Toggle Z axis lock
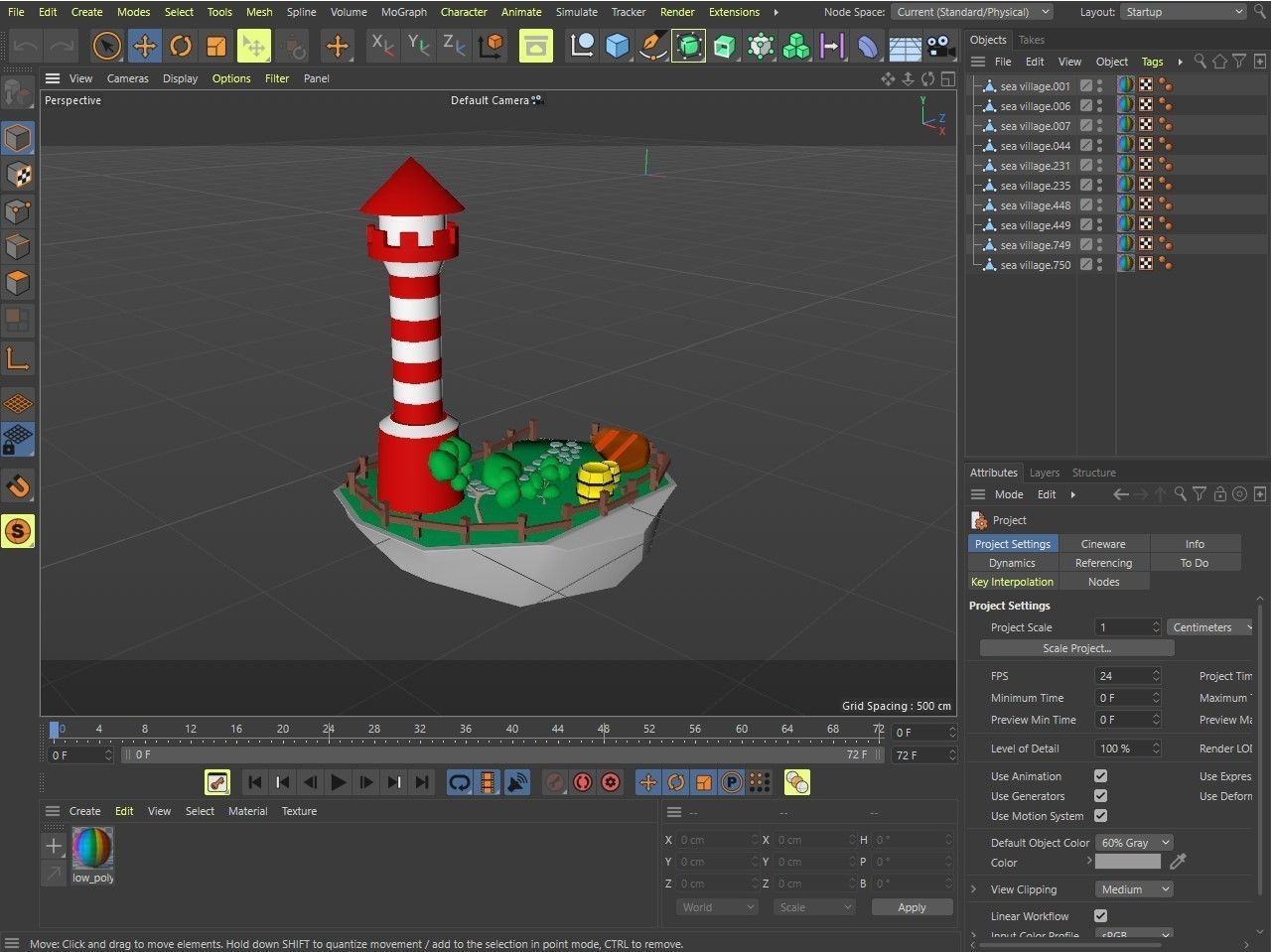The width and height of the screenshot is (1271, 952). point(454,46)
